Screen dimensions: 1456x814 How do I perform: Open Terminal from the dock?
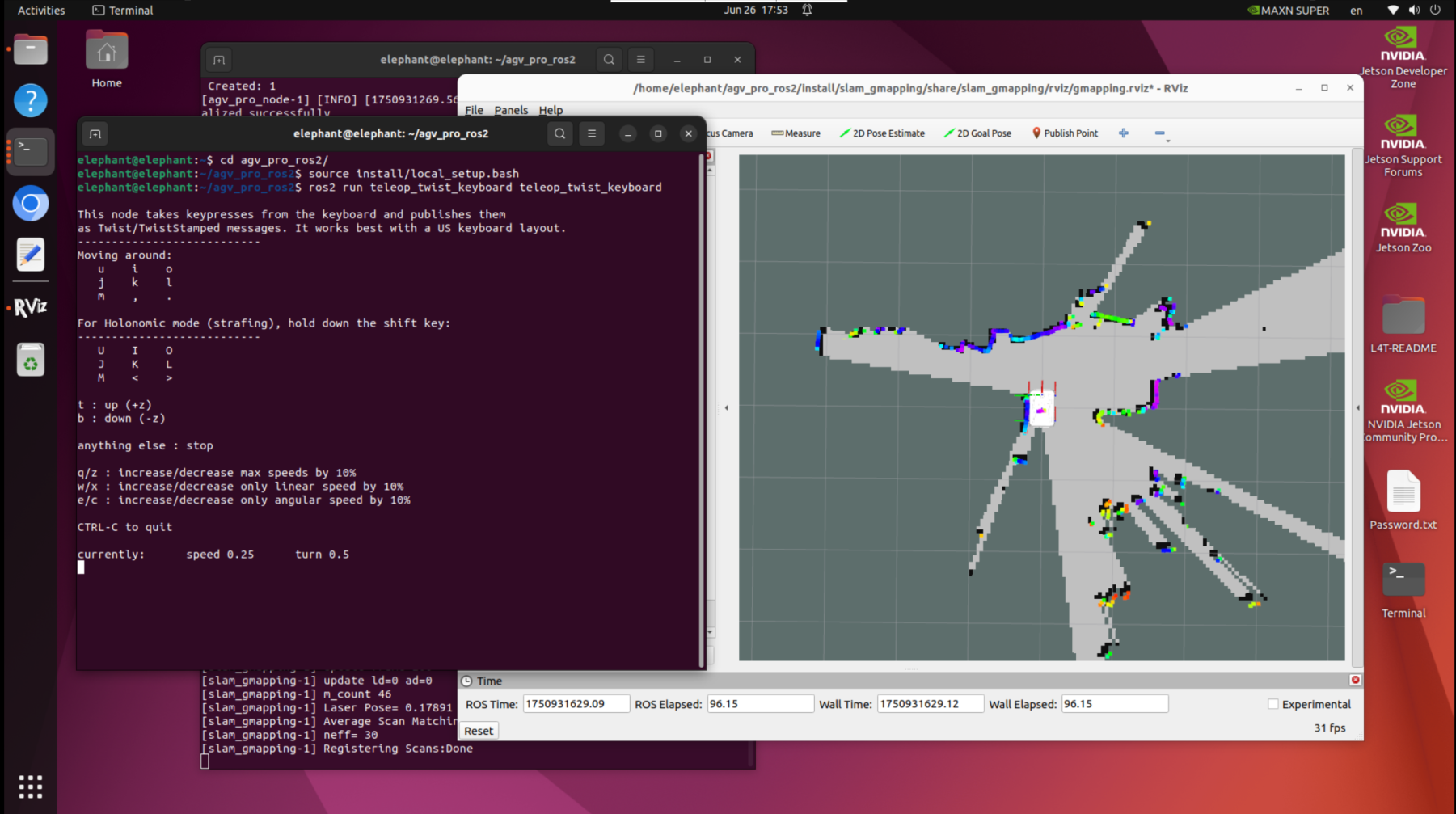(31, 151)
